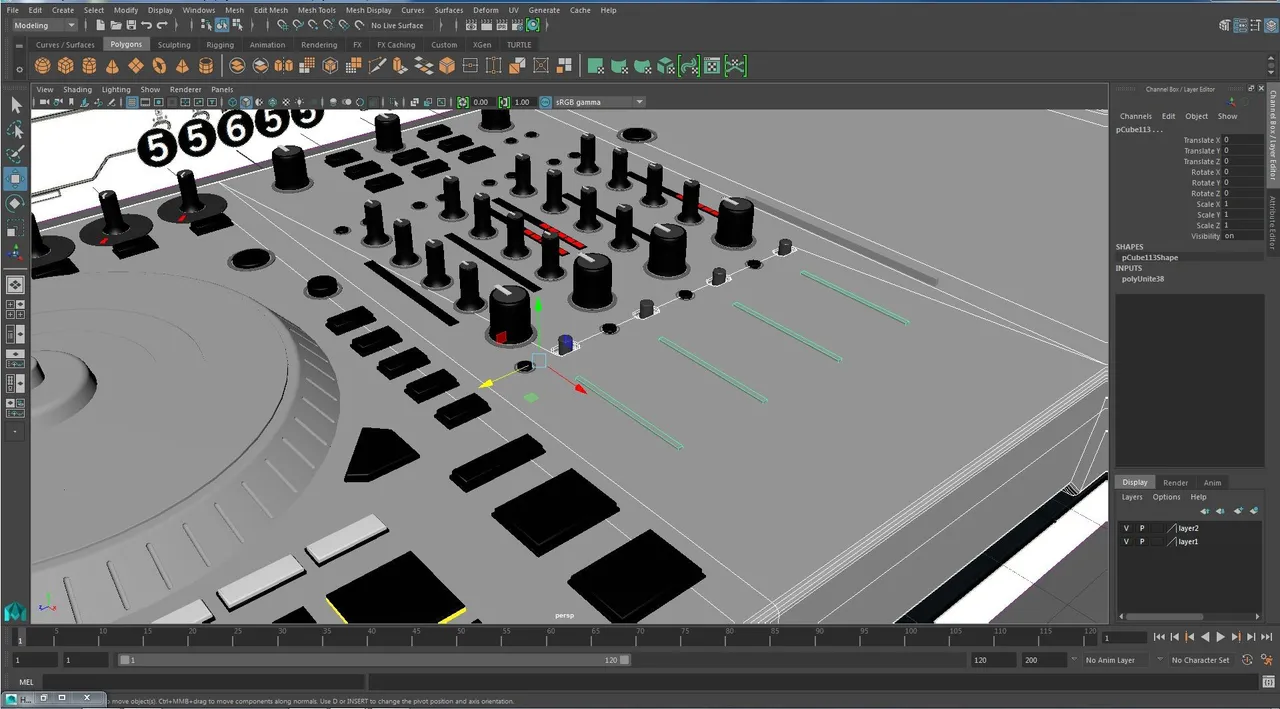Switch to the Rigging shelf tab

pyautogui.click(x=220, y=45)
